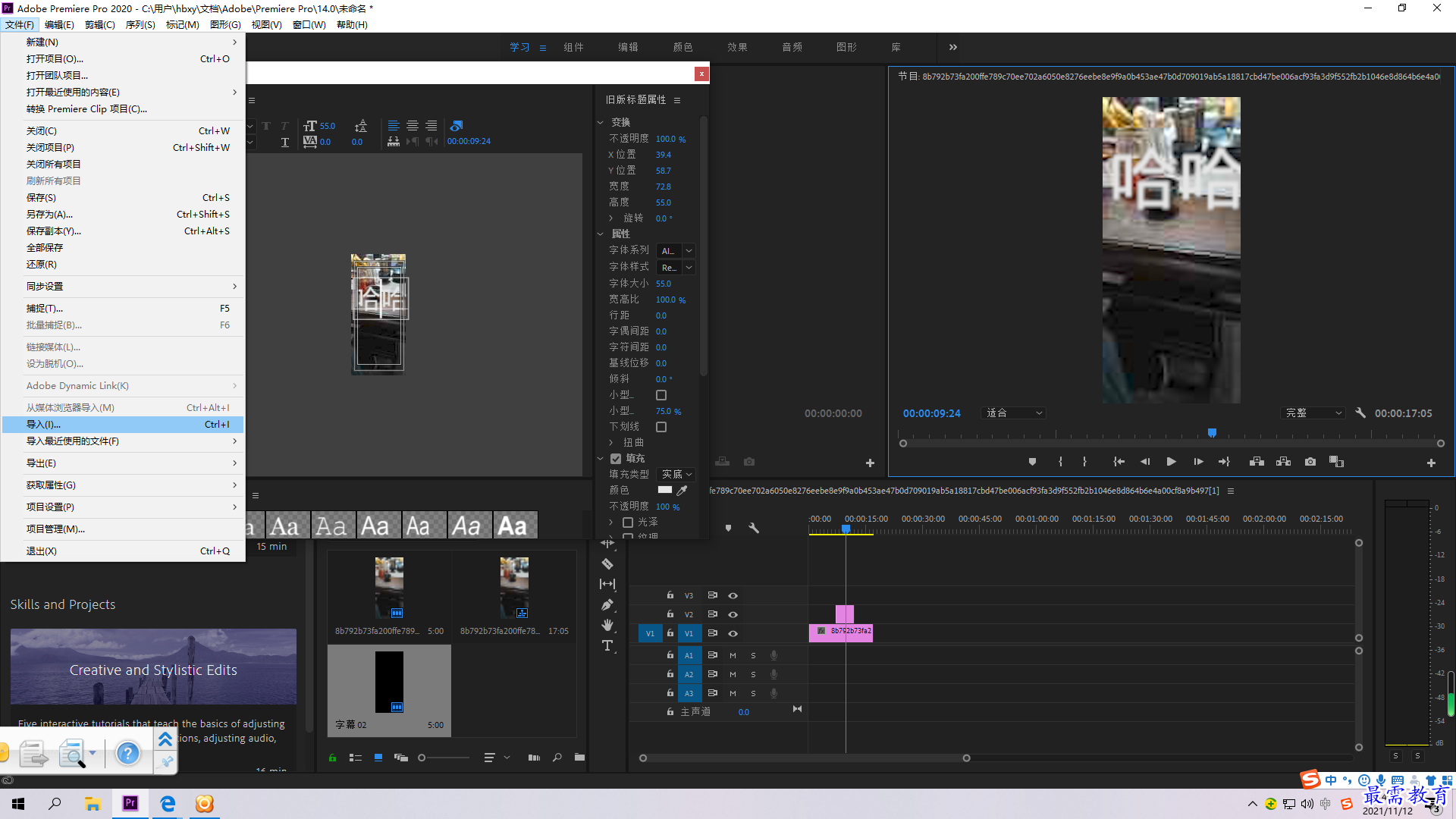The image size is (1456, 819).
Task: Expand the 旋转 rotation property
Action: pyautogui.click(x=611, y=218)
